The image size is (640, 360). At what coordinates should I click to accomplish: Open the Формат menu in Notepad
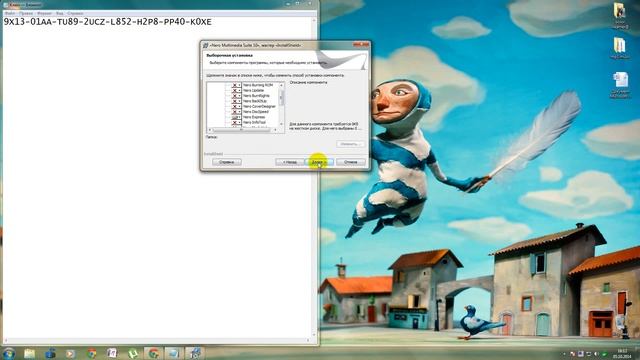(44, 13)
